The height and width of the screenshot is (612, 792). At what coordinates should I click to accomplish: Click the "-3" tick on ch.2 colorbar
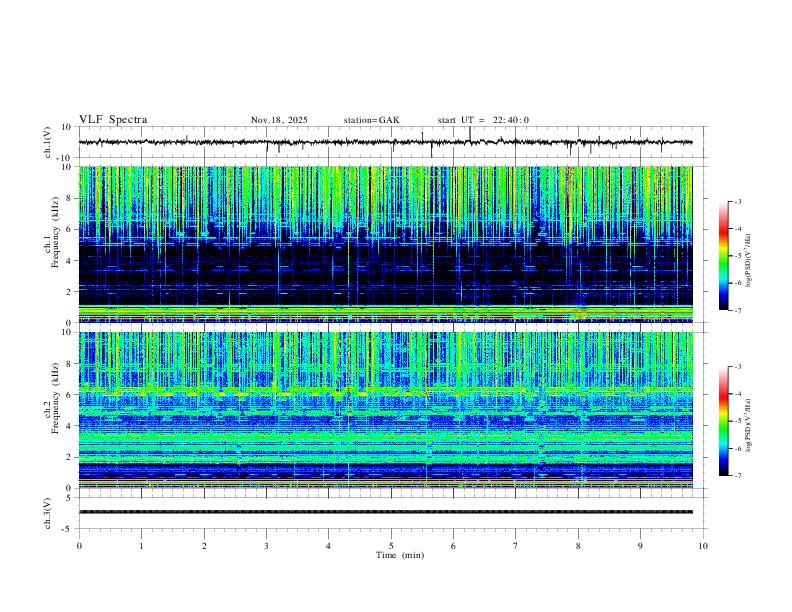(x=737, y=367)
